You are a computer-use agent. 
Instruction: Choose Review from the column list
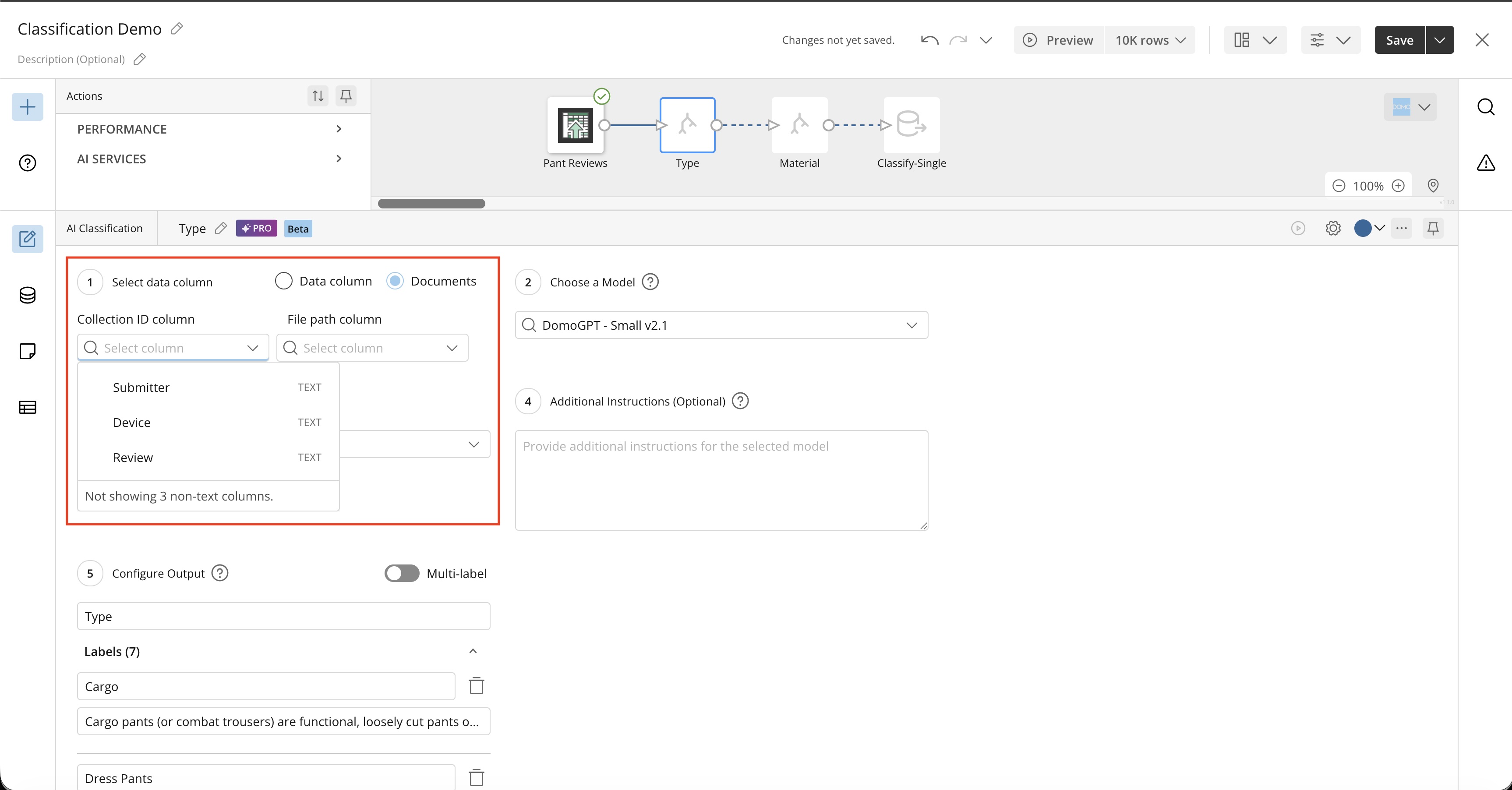[x=208, y=458]
